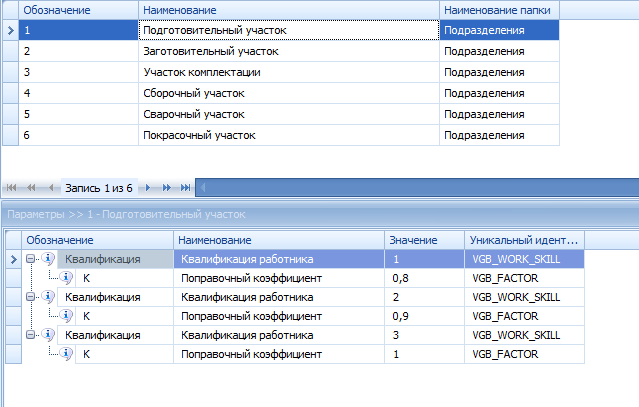639x407 pixels.
Task: Collapse the Квалификация node with value 2
Action: (32, 297)
